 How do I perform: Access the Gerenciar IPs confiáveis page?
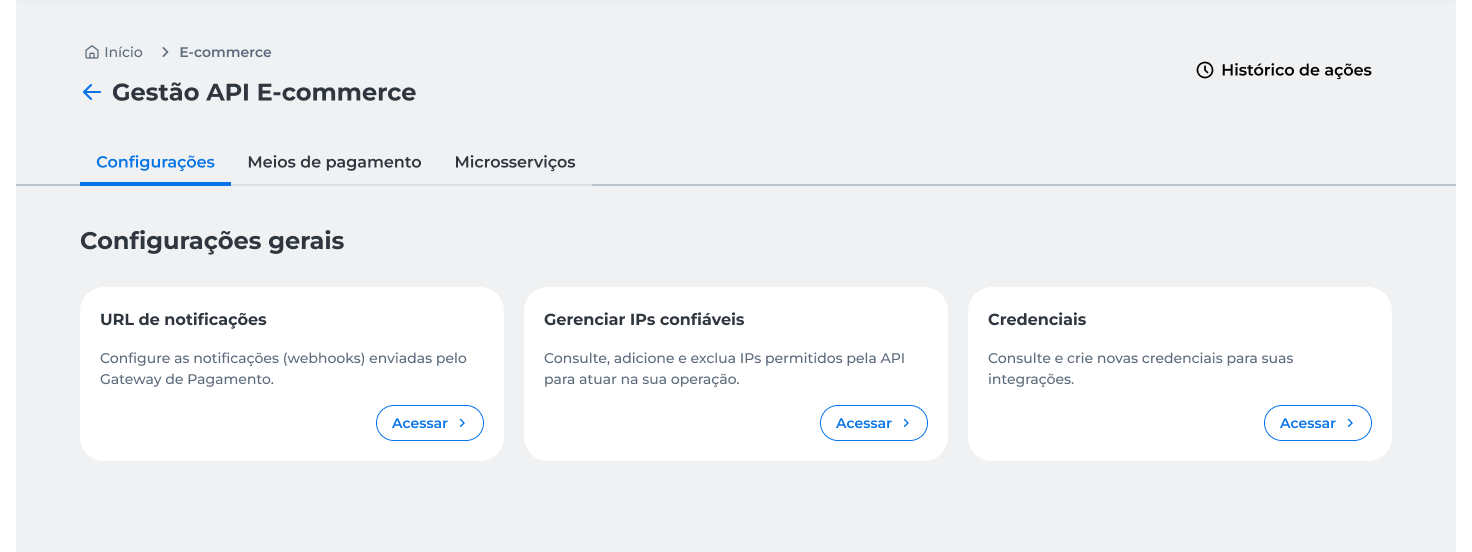874,423
